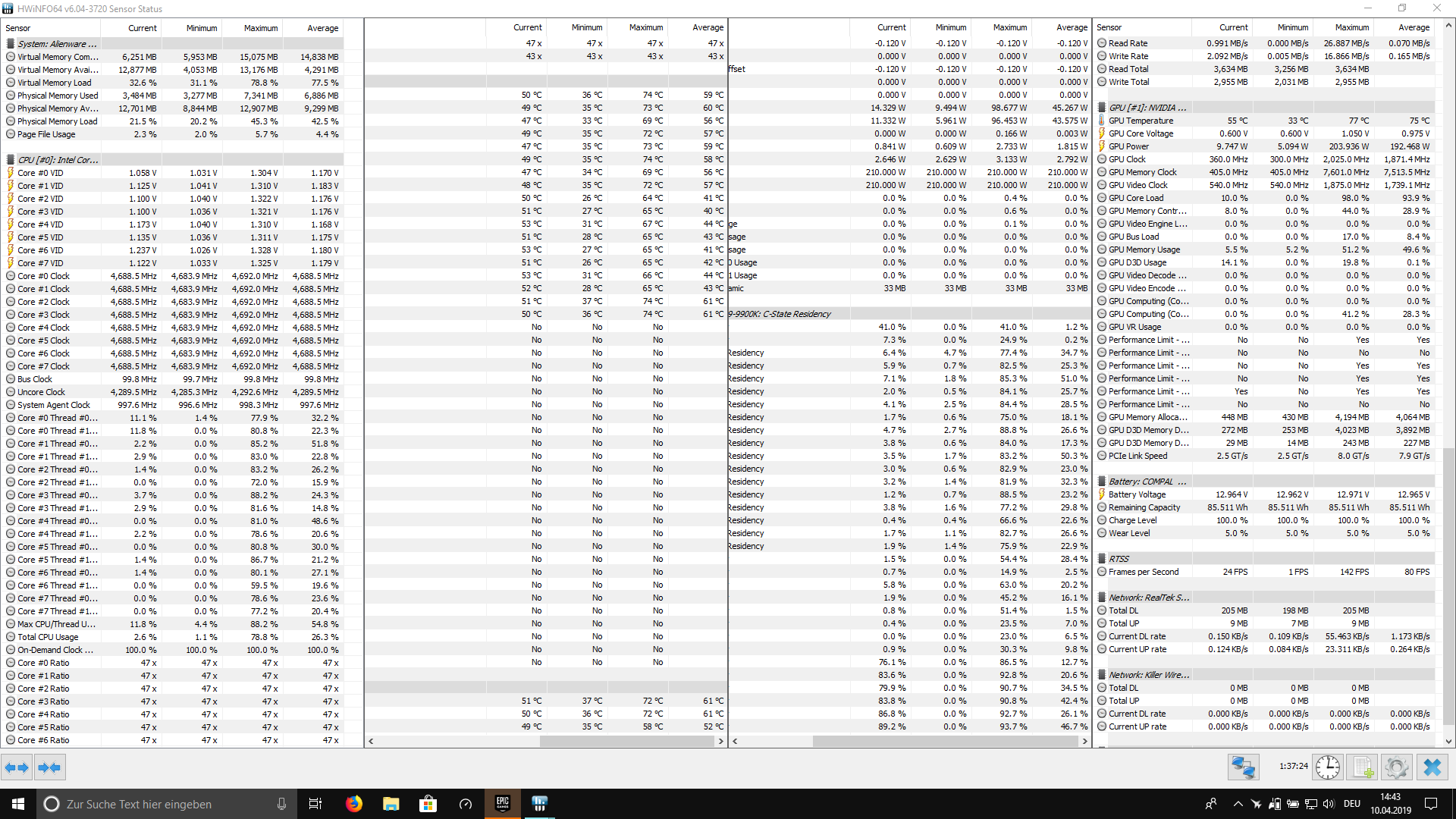Click the battery power tray icon

(x=1293, y=804)
